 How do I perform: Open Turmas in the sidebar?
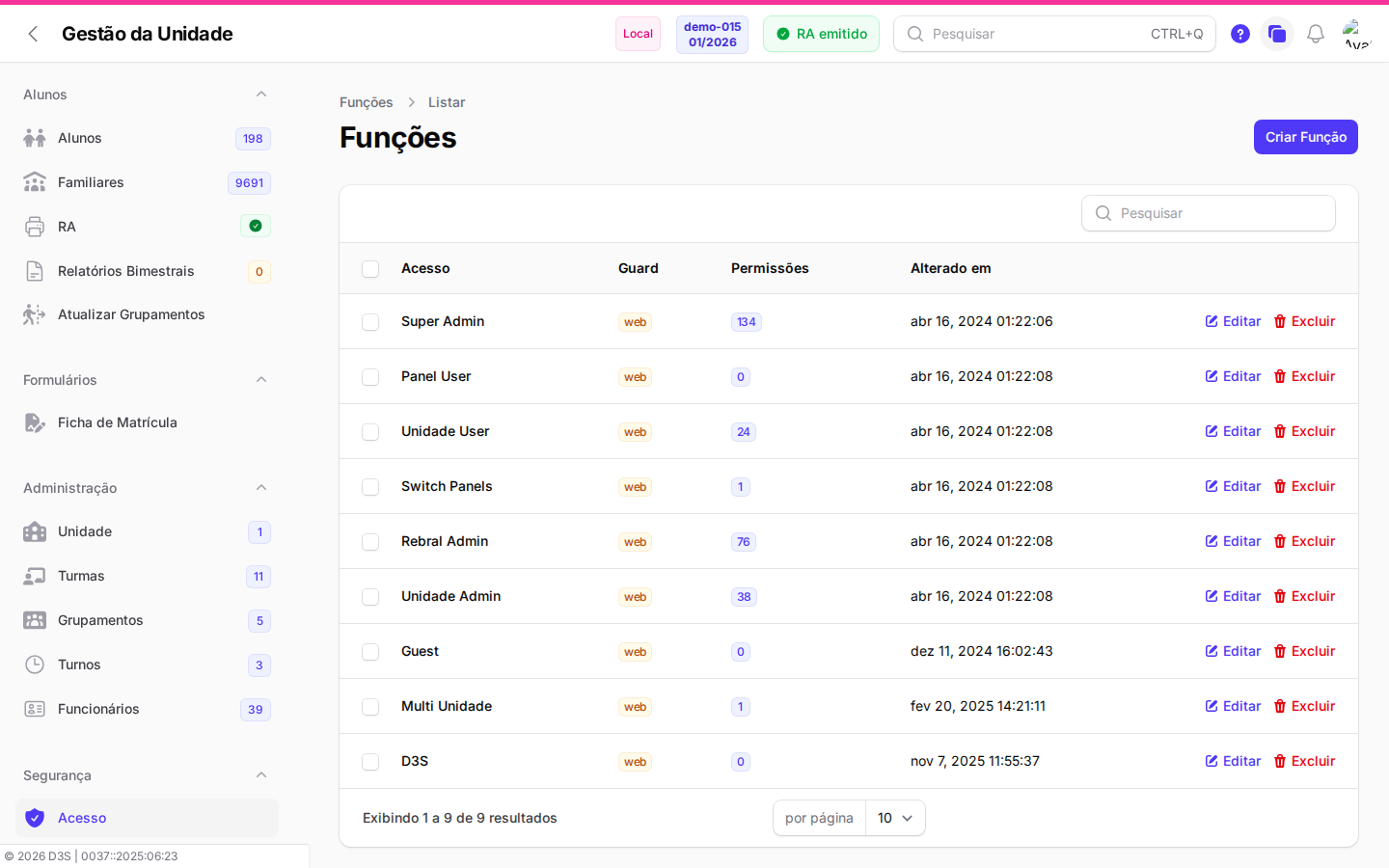[147, 576]
